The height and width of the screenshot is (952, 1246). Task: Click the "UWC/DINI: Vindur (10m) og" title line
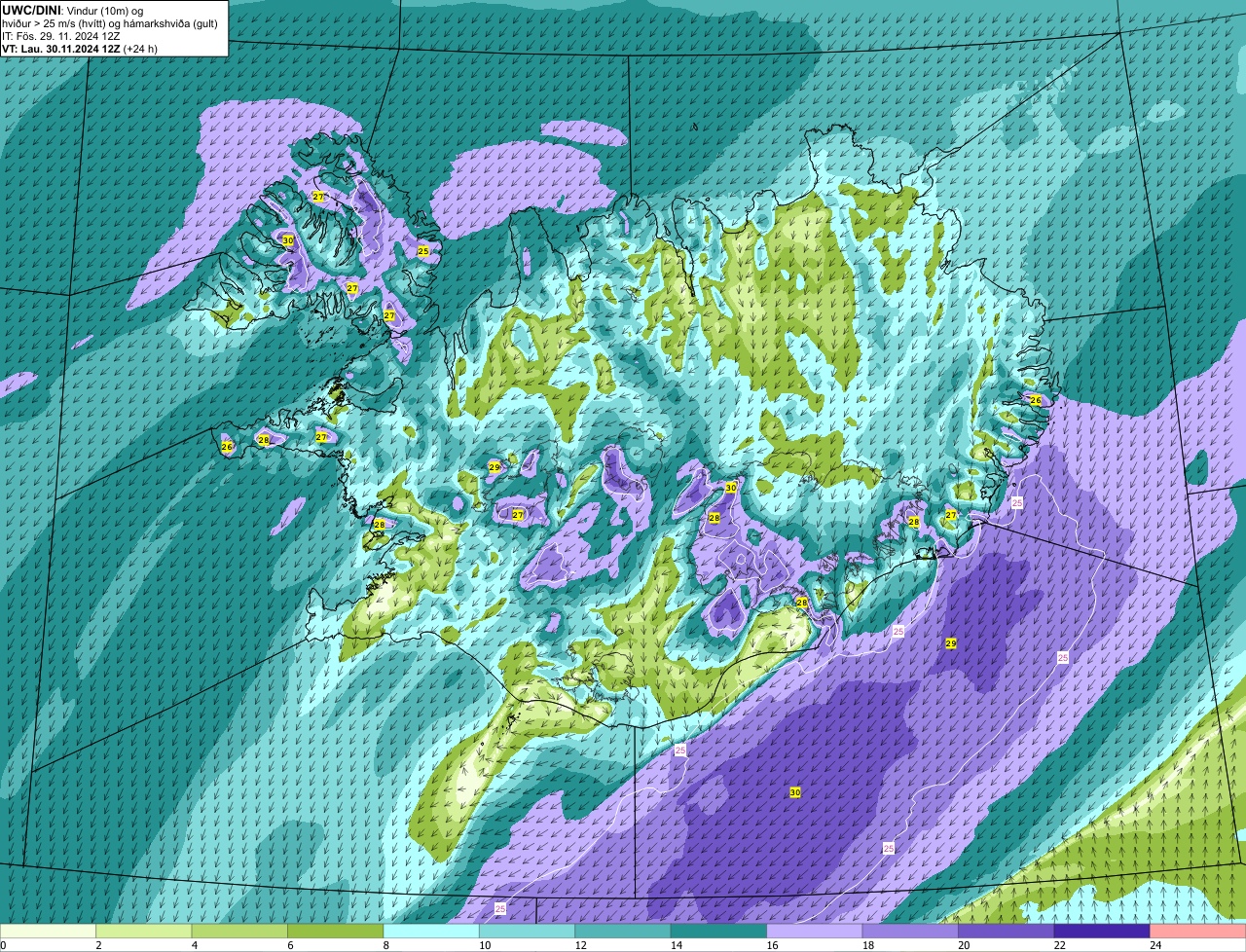click(73, 10)
